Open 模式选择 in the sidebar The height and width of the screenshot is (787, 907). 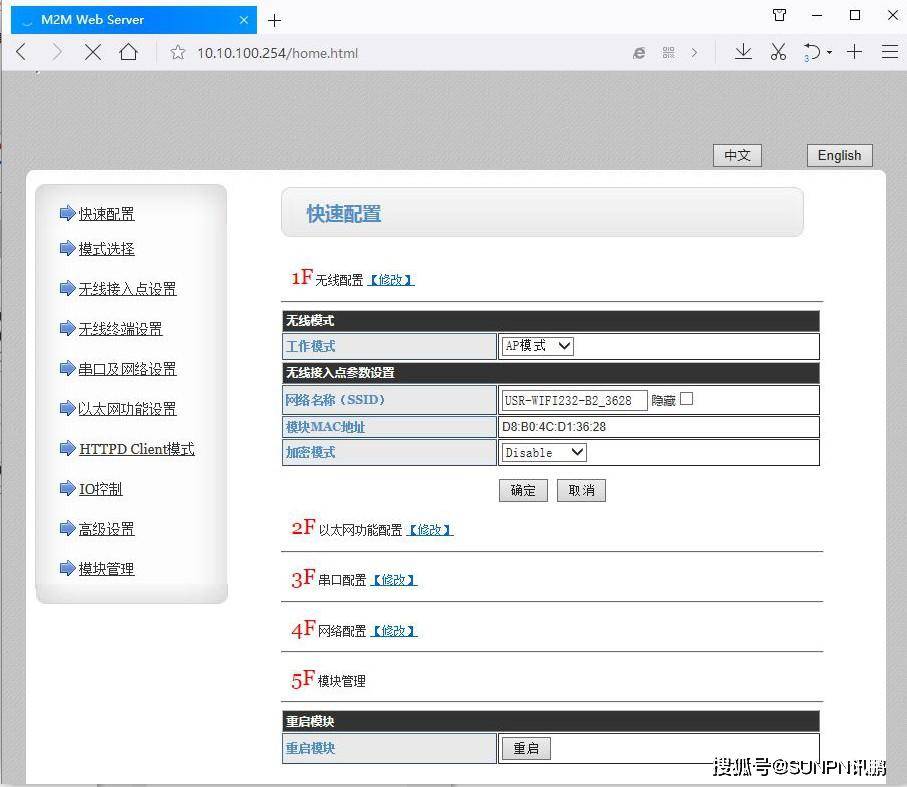(106, 249)
